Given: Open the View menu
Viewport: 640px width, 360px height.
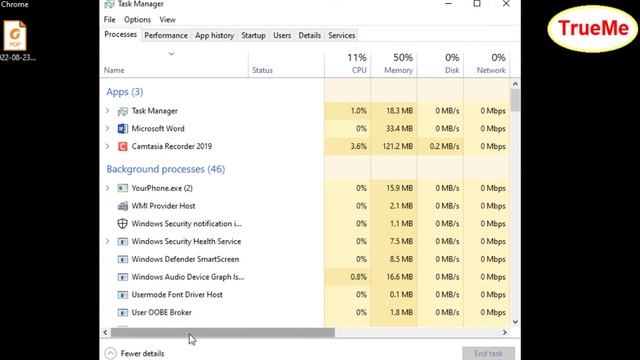Looking at the screenshot, I should coord(167,20).
